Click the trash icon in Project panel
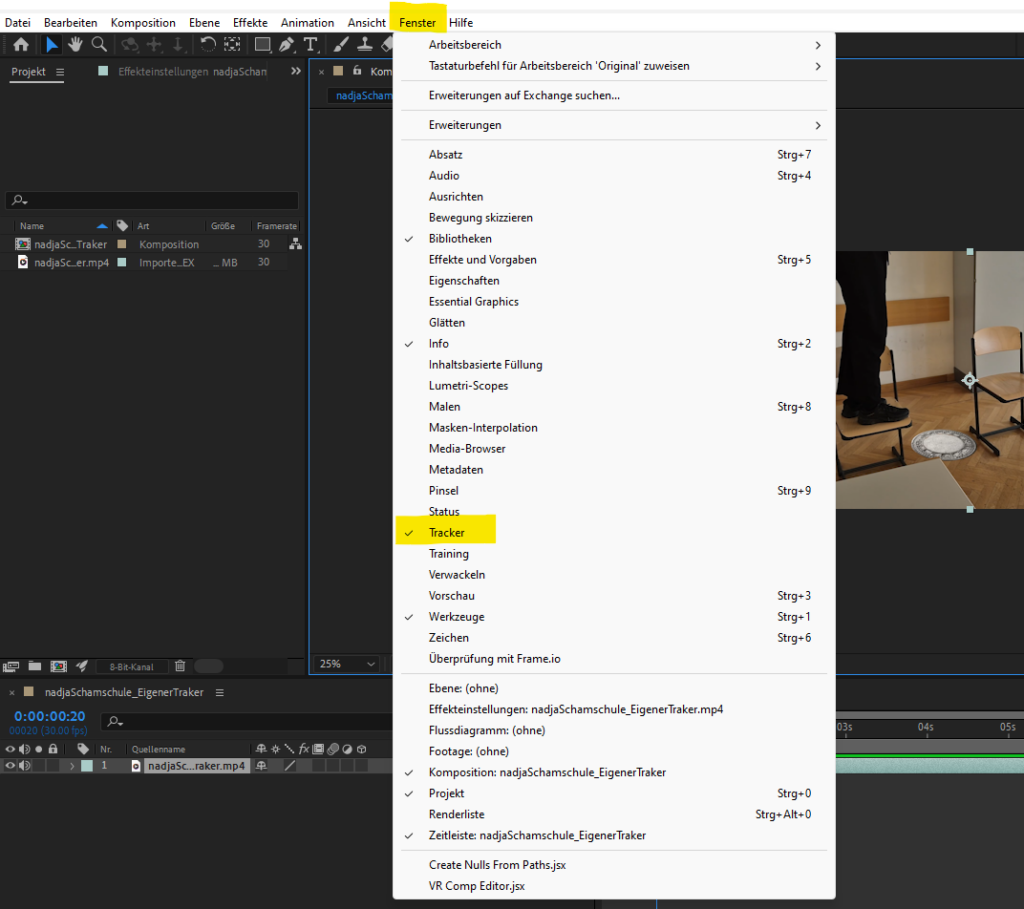The height and width of the screenshot is (909, 1024). [180, 666]
